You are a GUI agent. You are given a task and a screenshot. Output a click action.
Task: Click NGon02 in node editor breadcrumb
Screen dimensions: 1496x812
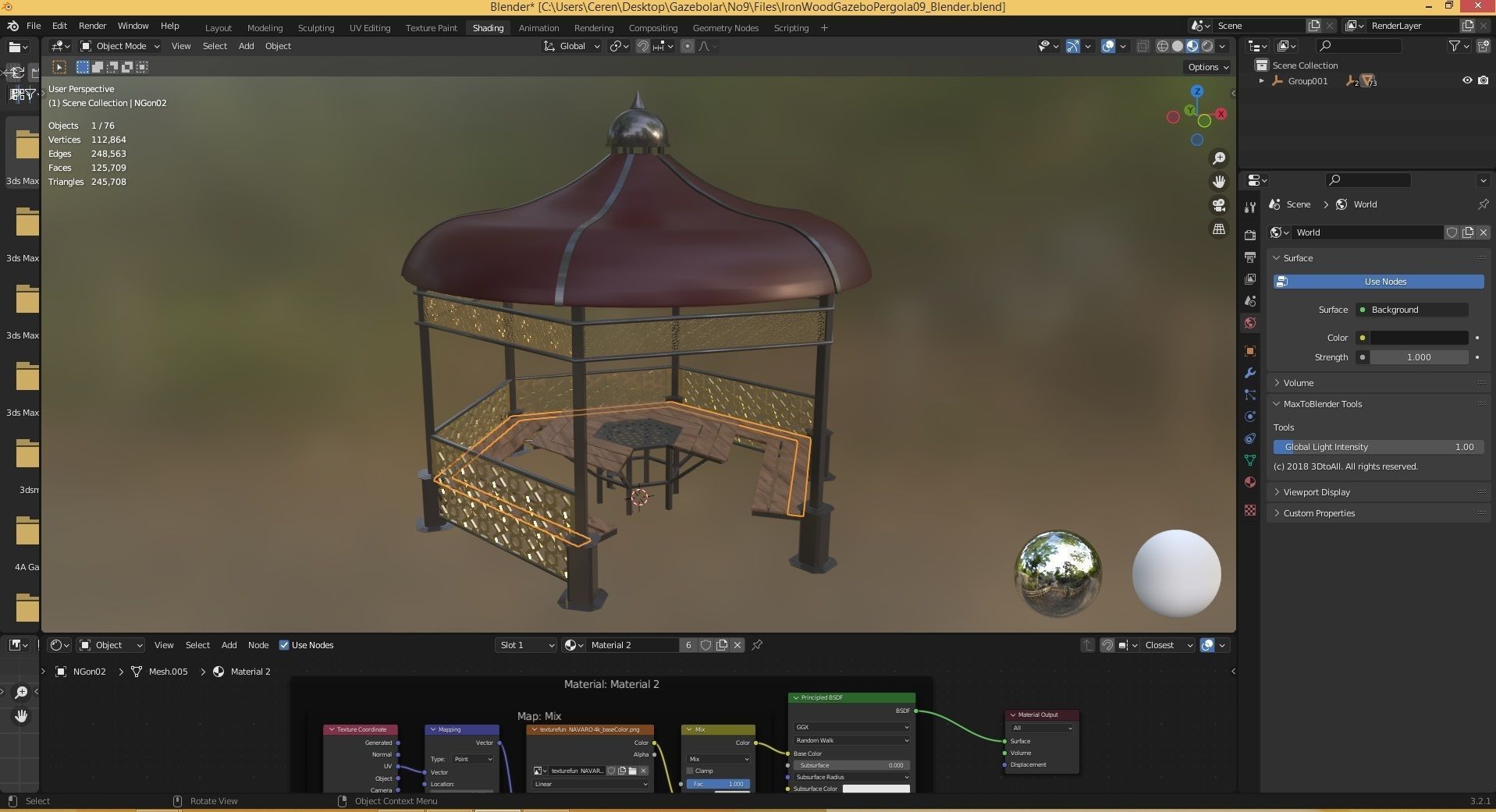pyautogui.click(x=89, y=672)
